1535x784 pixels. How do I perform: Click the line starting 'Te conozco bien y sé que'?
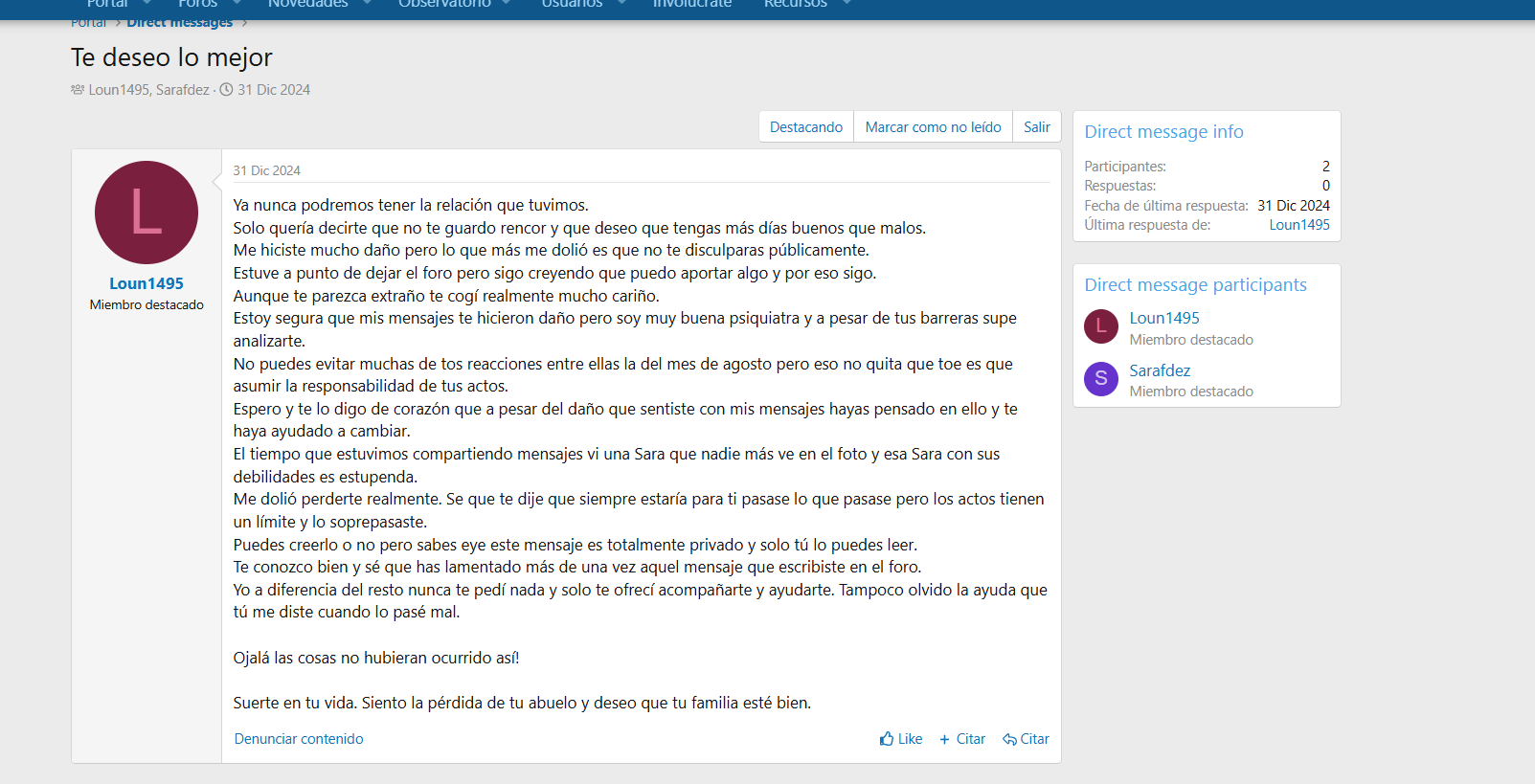click(x=577, y=567)
